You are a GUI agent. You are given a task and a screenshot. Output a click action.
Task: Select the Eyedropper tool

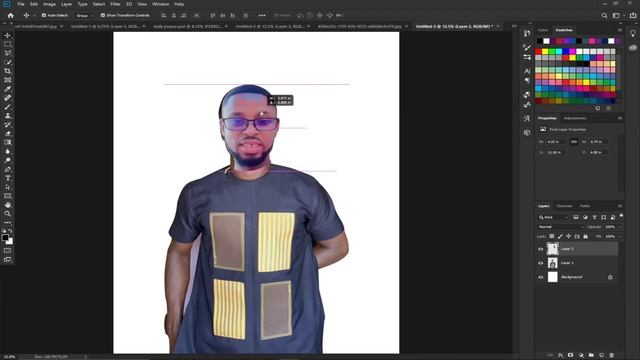click(x=7, y=89)
